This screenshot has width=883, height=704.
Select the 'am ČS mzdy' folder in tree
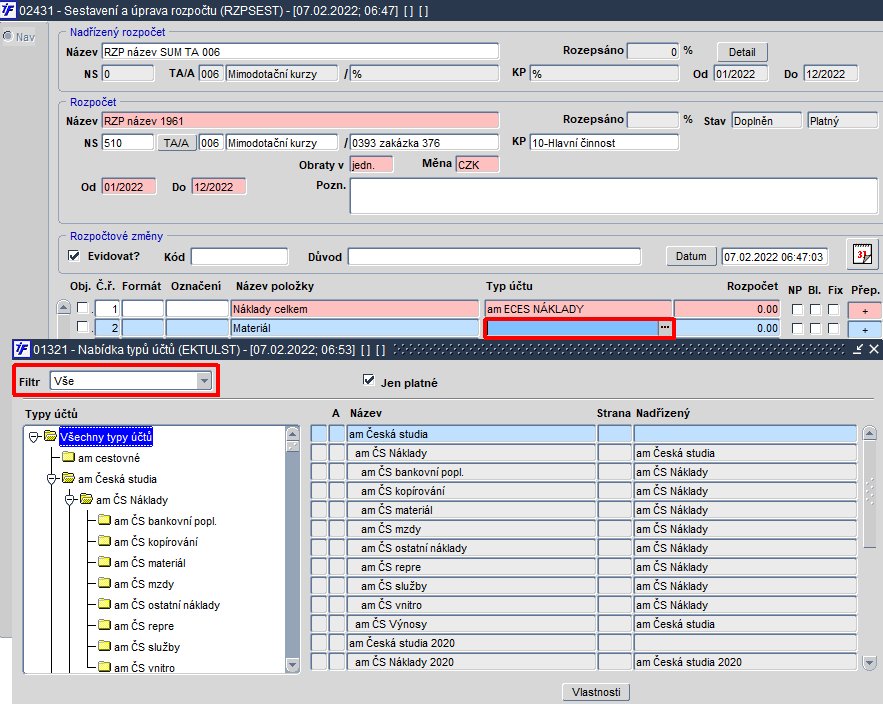(x=144, y=584)
